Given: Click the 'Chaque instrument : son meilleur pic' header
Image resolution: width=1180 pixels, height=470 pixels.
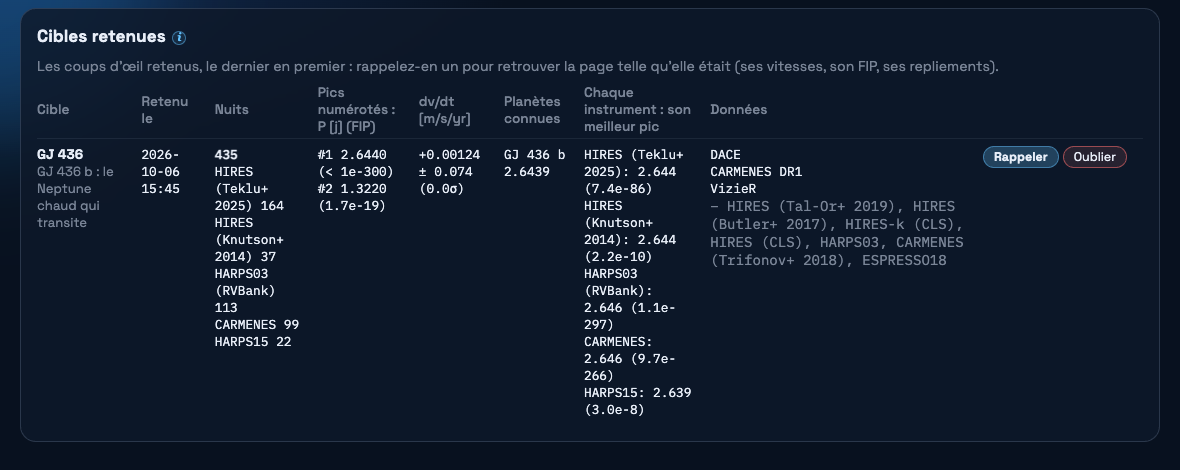Looking at the screenshot, I should coord(637,110).
